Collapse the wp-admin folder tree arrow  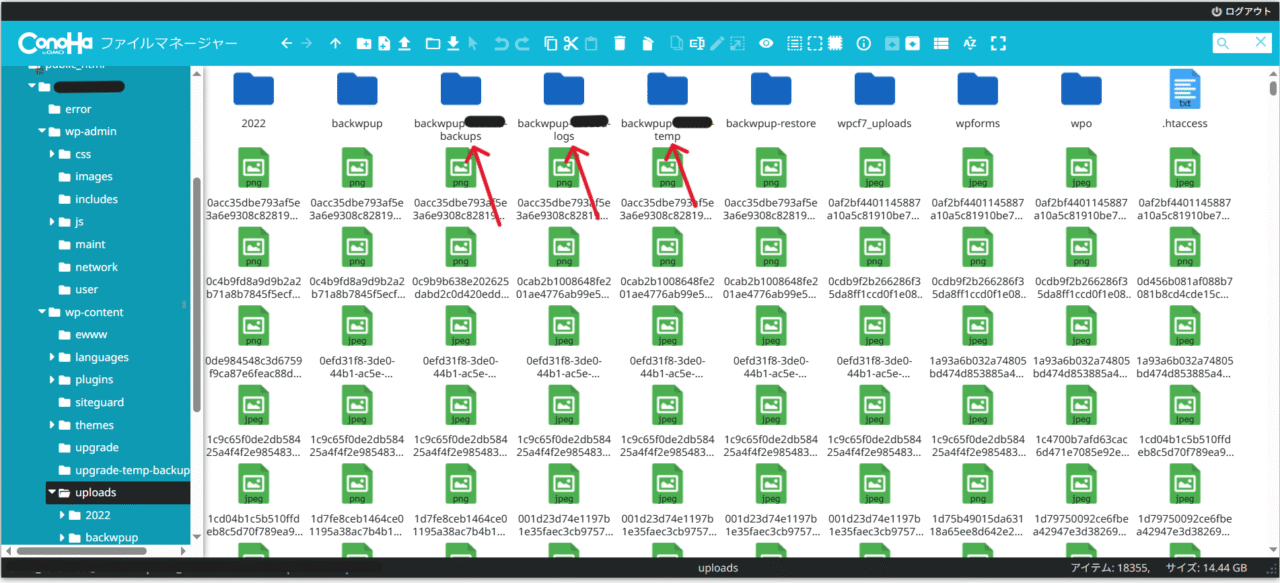[x=42, y=132]
